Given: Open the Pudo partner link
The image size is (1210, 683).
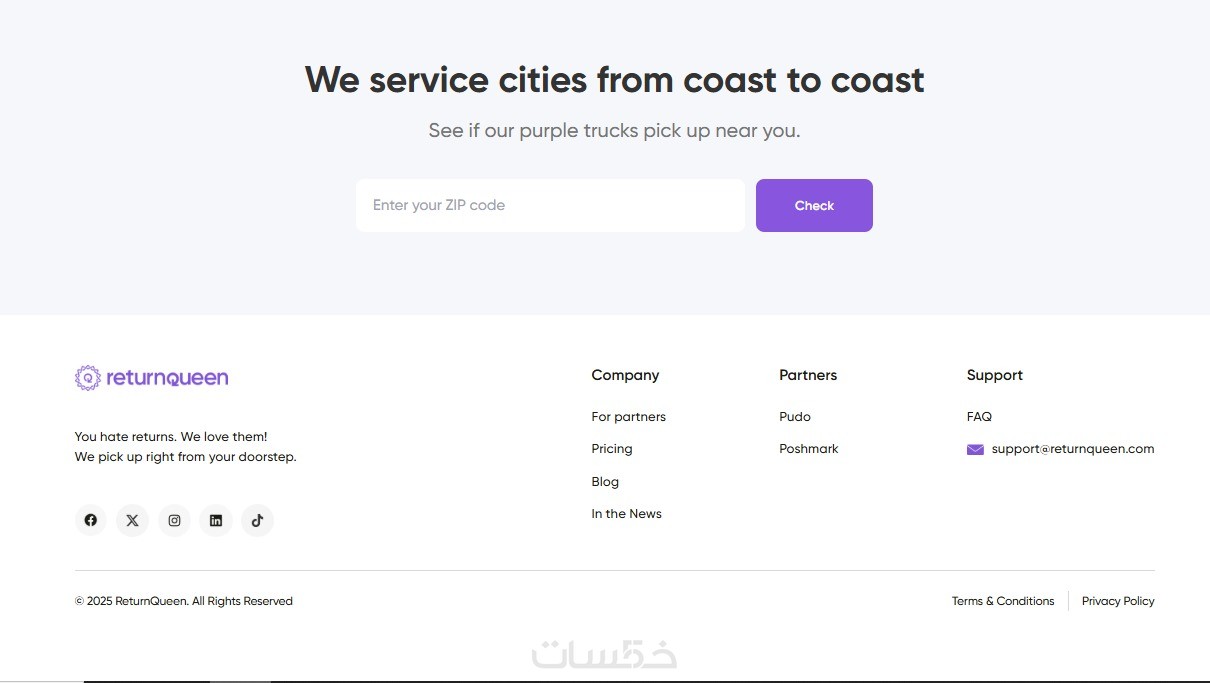Looking at the screenshot, I should 795,417.
